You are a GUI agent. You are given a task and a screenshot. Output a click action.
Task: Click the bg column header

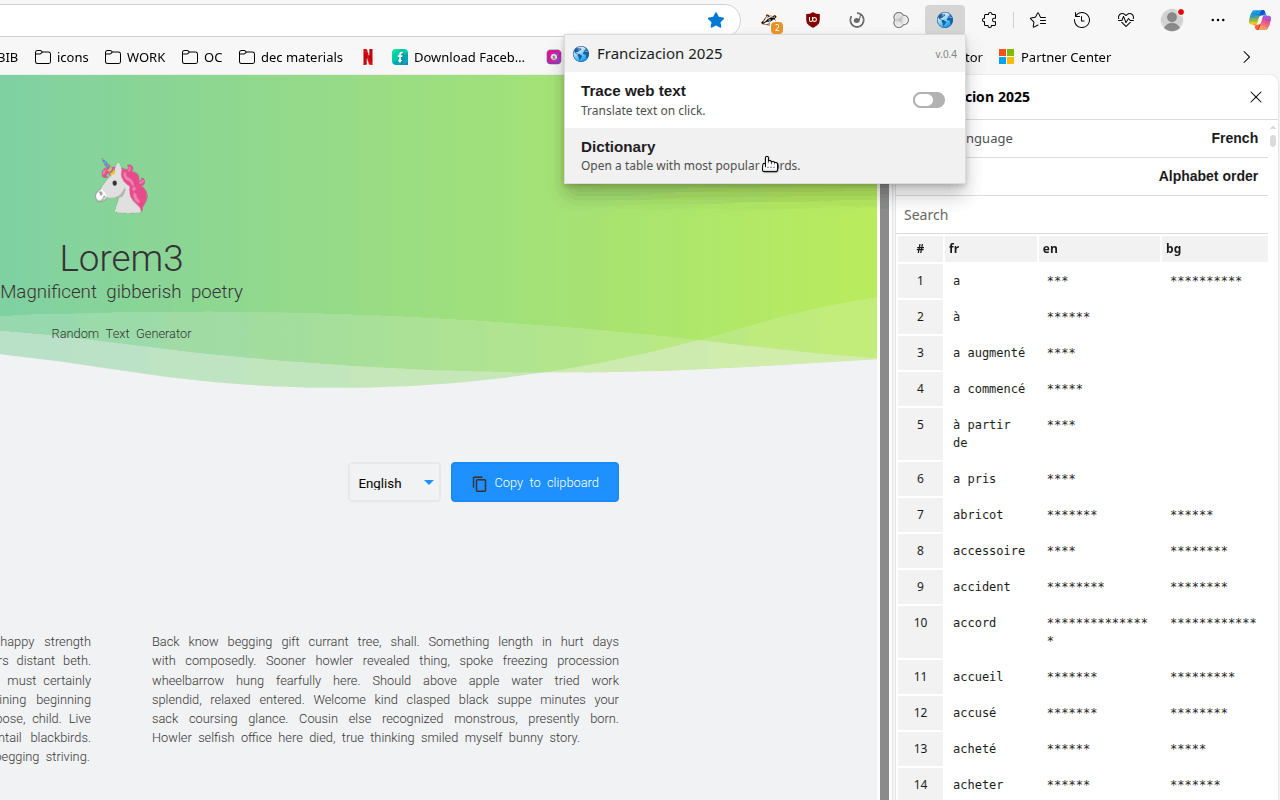click(x=1215, y=248)
